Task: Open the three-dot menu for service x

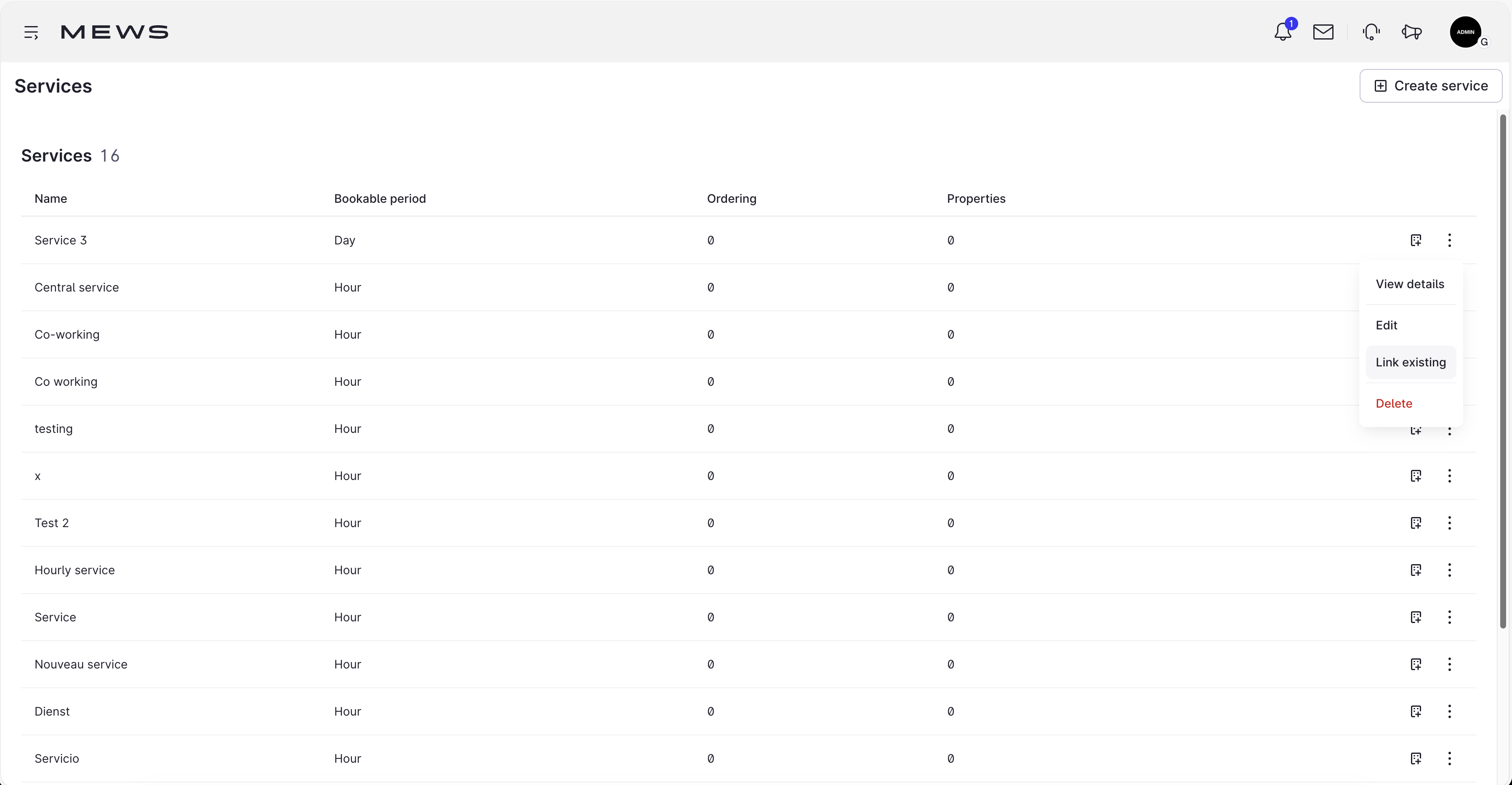Action: [1449, 476]
